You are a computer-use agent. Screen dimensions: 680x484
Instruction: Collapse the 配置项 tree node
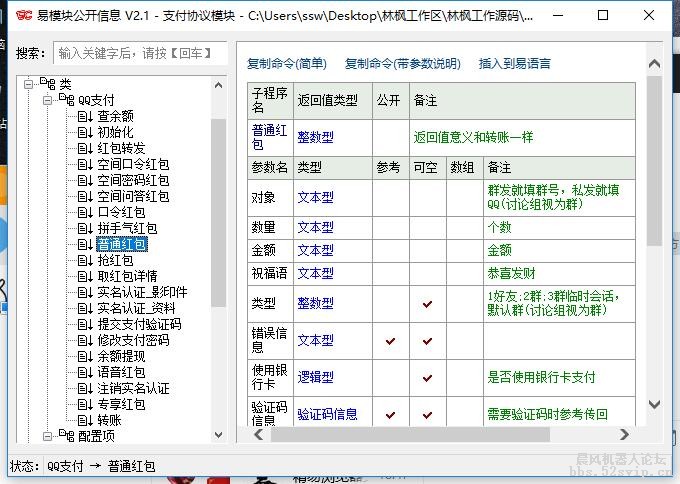pyautogui.click(x=48, y=436)
